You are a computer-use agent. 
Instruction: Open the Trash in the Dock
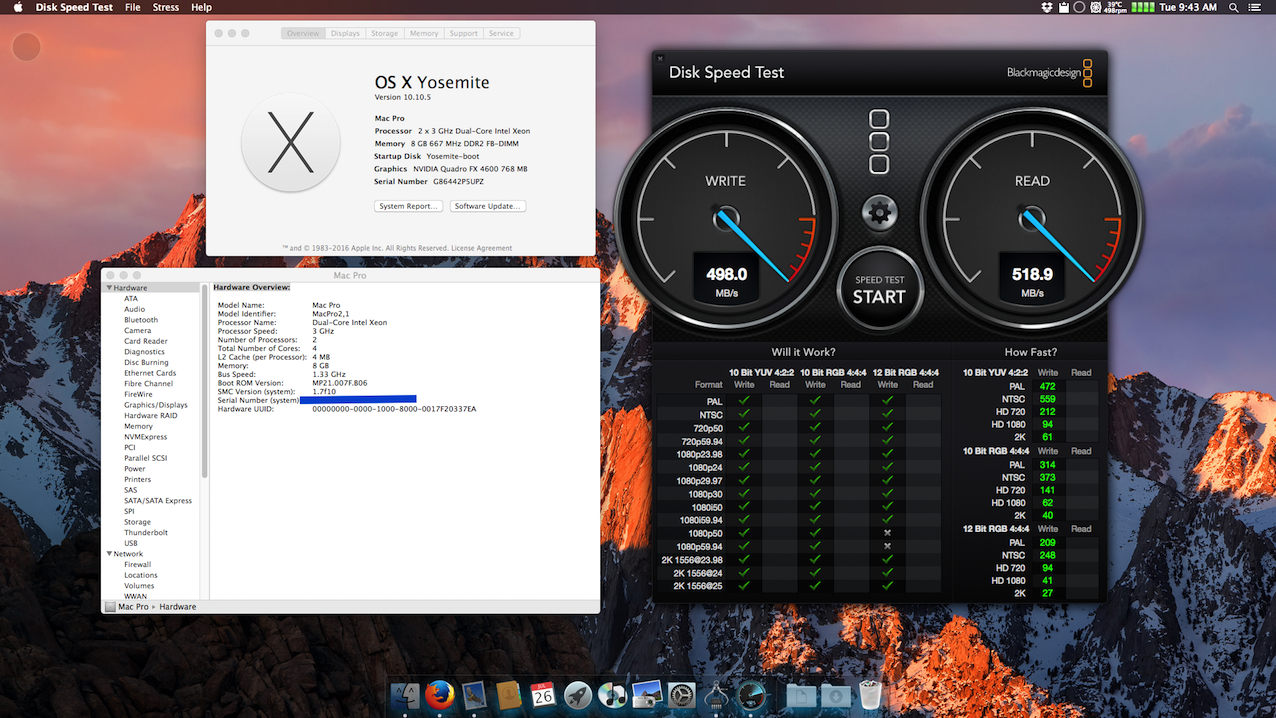[870, 694]
